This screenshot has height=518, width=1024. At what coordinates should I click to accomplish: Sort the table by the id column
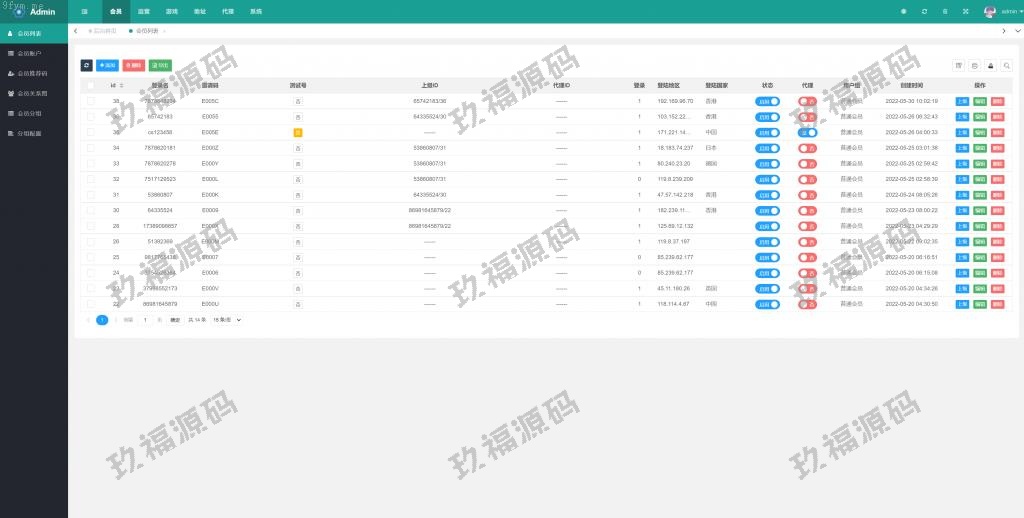[x=116, y=86]
